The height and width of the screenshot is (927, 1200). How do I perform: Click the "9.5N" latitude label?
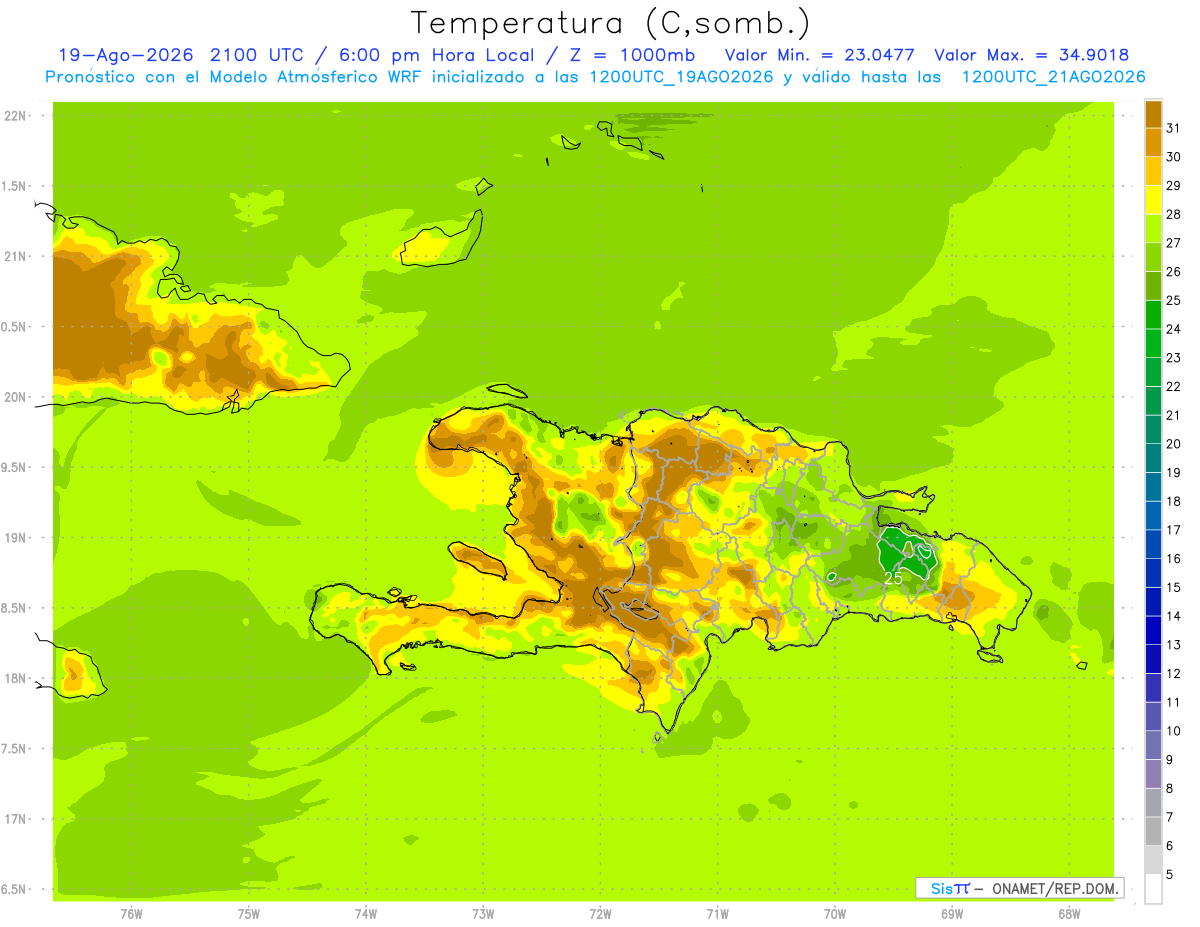15,467
